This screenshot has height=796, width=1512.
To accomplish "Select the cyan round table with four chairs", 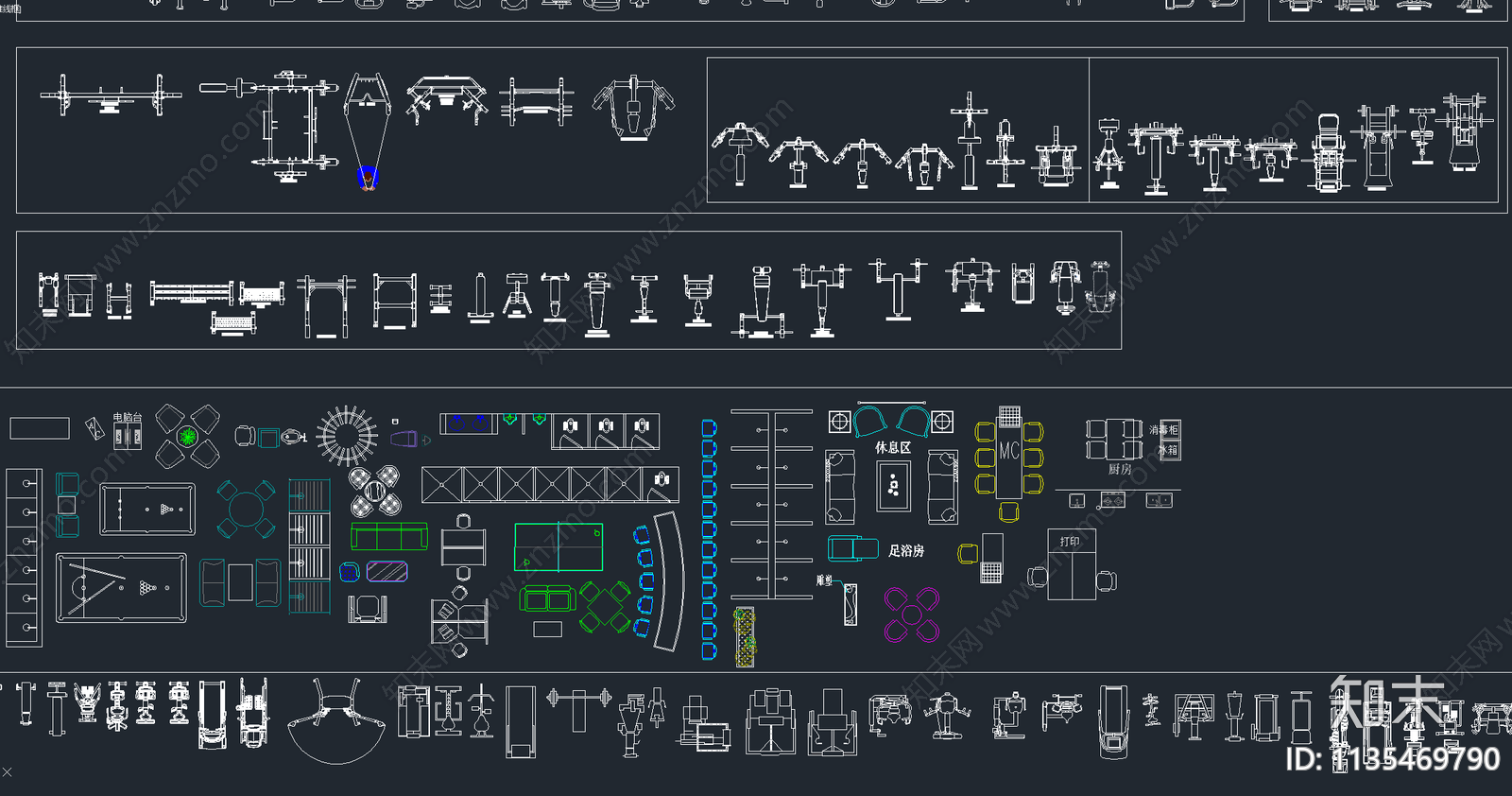I will (x=246, y=509).
